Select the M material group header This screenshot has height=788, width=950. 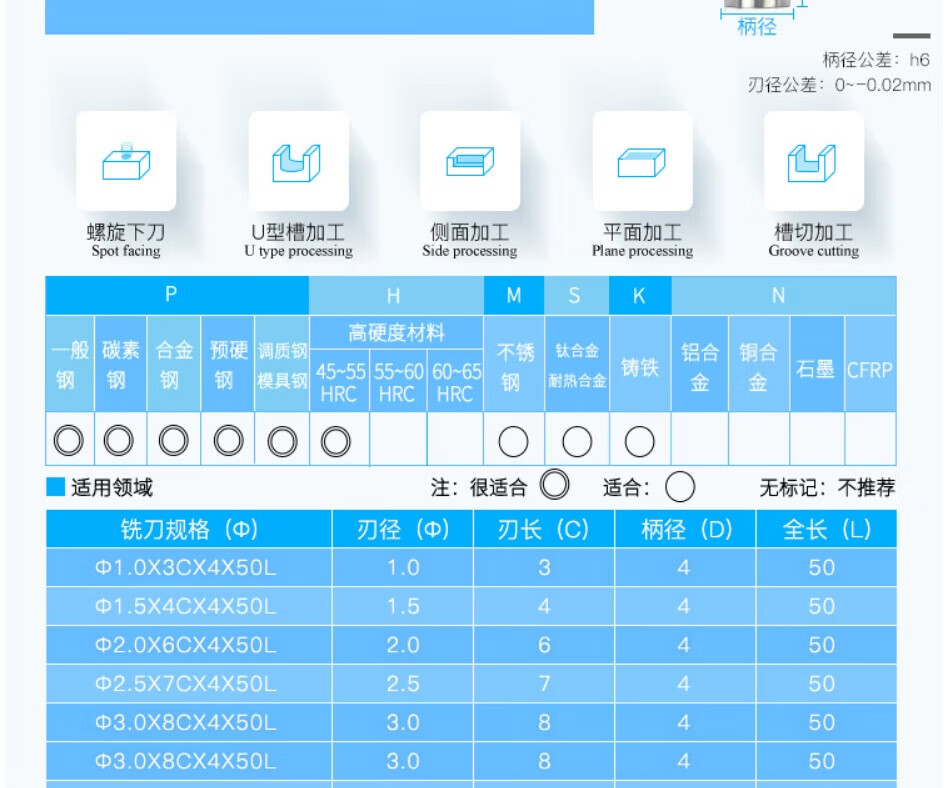(514, 296)
